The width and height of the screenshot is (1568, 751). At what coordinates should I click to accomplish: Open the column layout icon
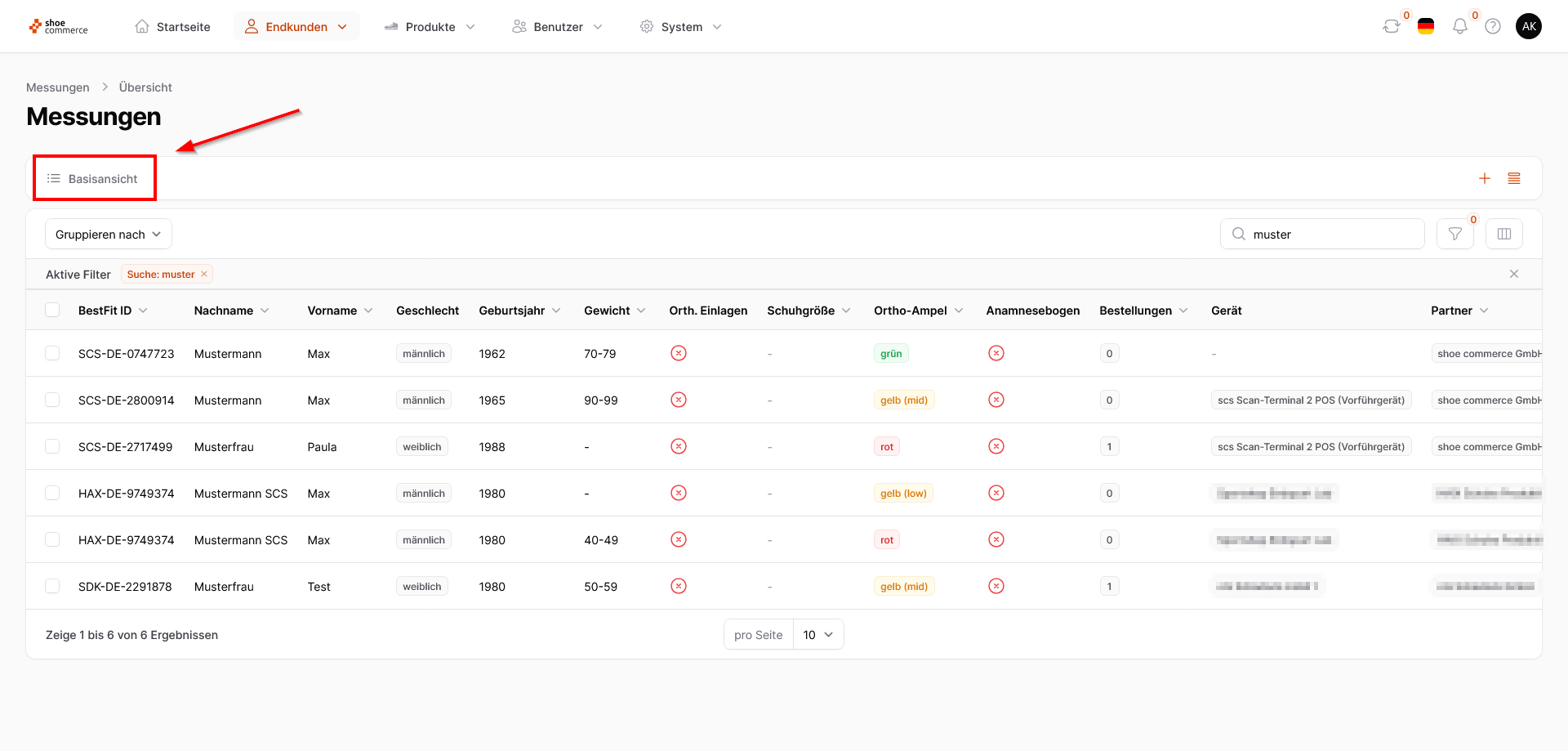(x=1504, y=234)
